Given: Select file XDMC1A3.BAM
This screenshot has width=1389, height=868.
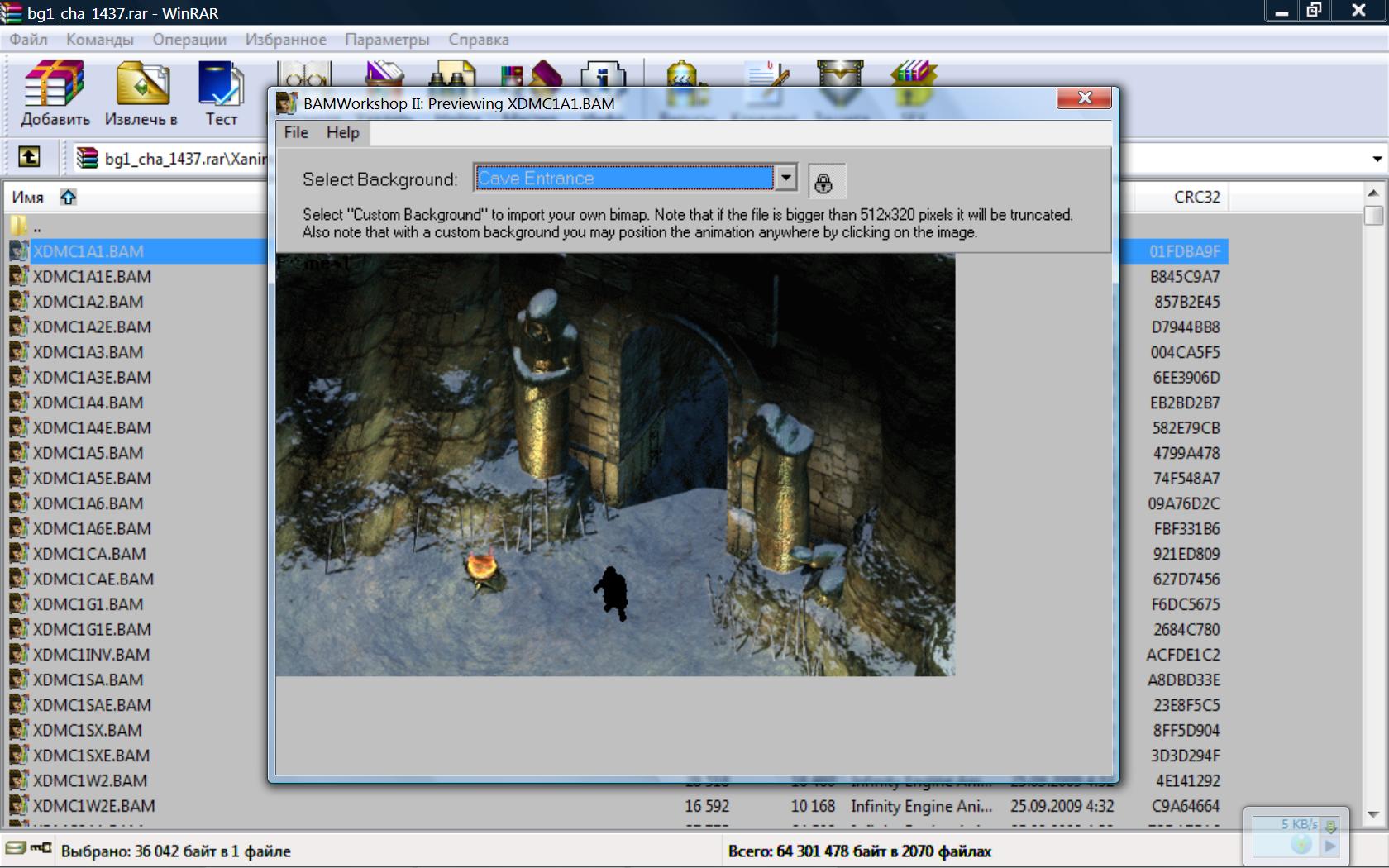Looking at the screenshot, I should pos(88,352).
